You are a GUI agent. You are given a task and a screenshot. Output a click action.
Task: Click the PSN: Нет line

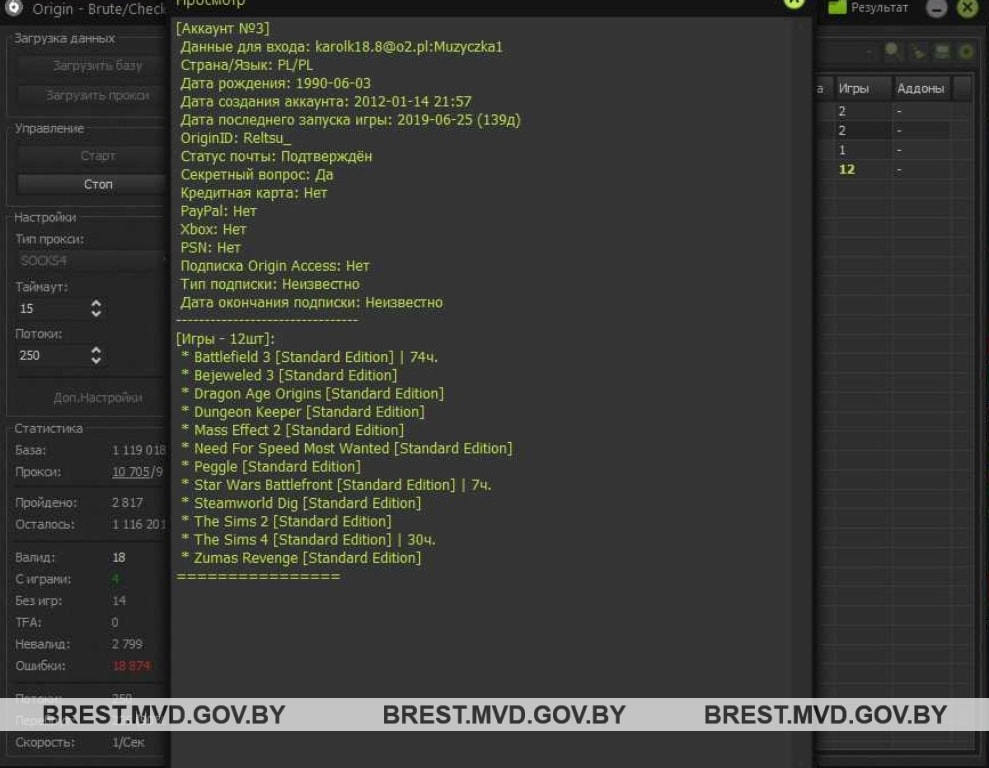tap(211, 248)
